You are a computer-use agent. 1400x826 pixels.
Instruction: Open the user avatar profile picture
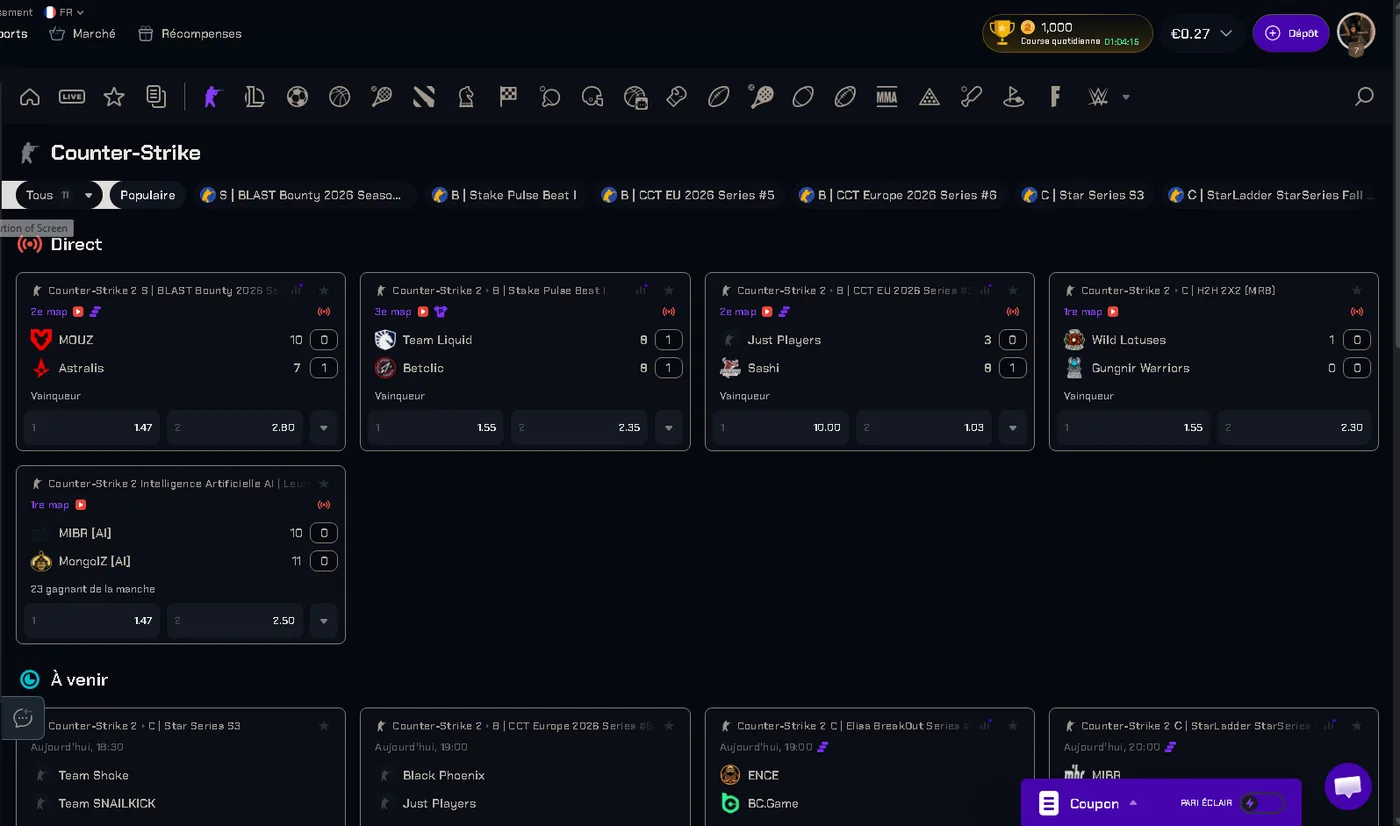click(1356, 33)
